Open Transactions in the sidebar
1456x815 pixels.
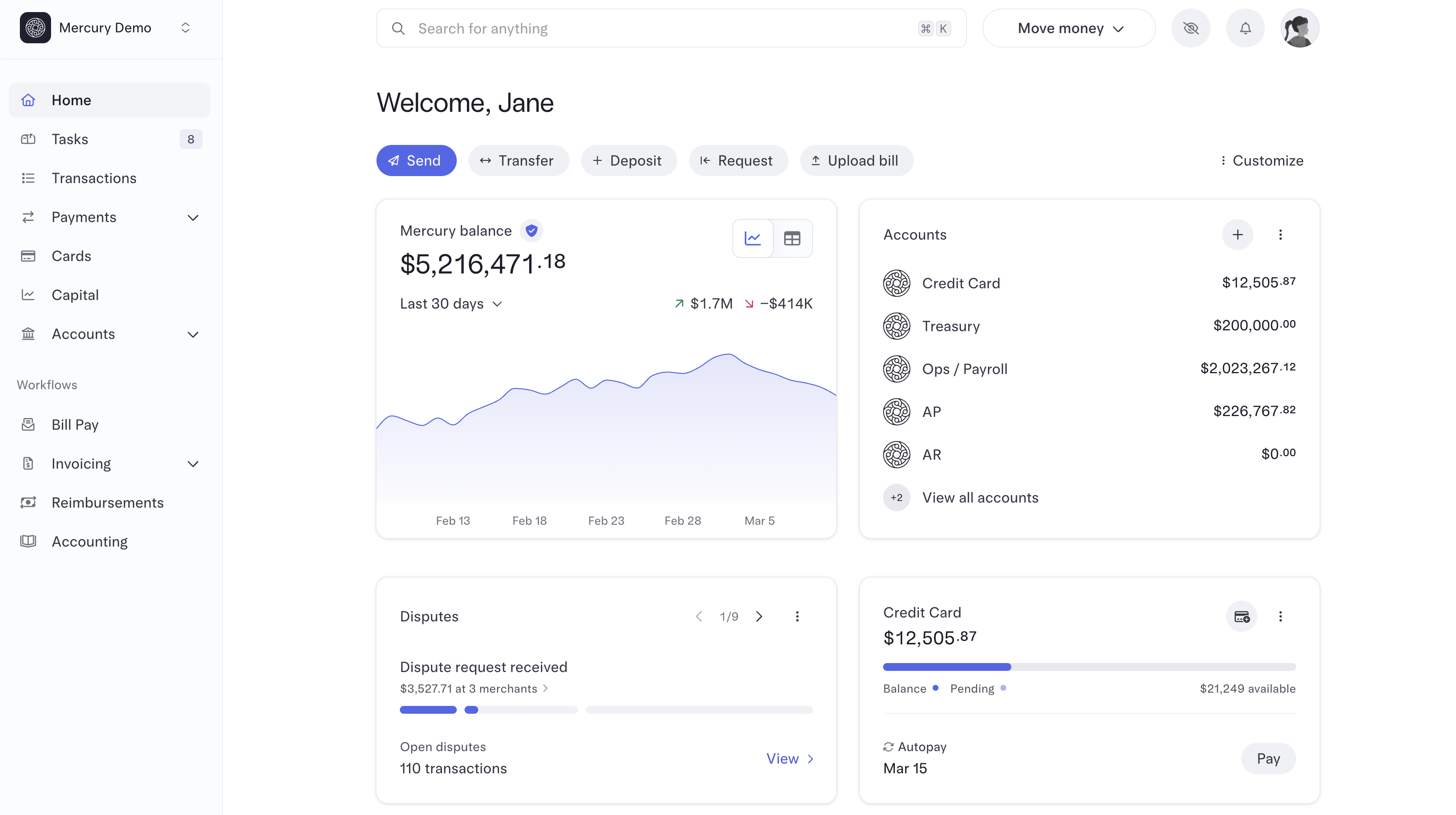click(94, 178)
